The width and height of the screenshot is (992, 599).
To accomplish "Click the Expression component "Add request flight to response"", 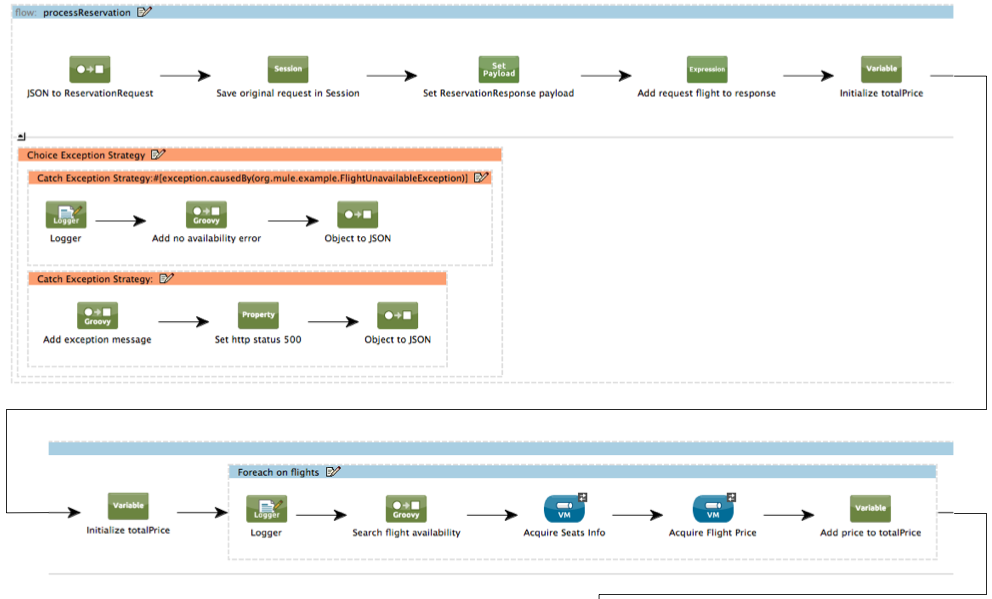I will 707,68.
